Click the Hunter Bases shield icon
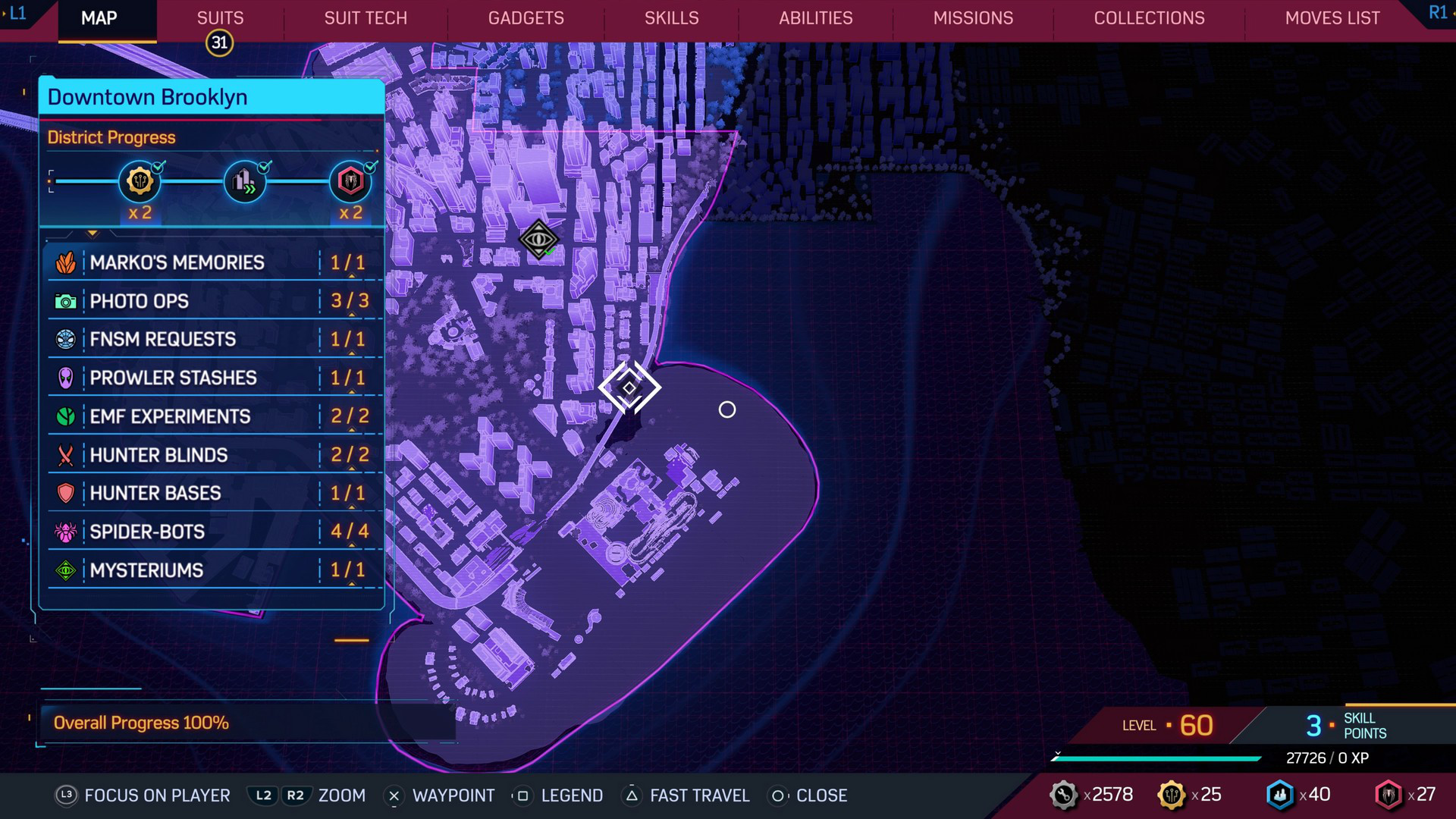 tap(66, 494)
